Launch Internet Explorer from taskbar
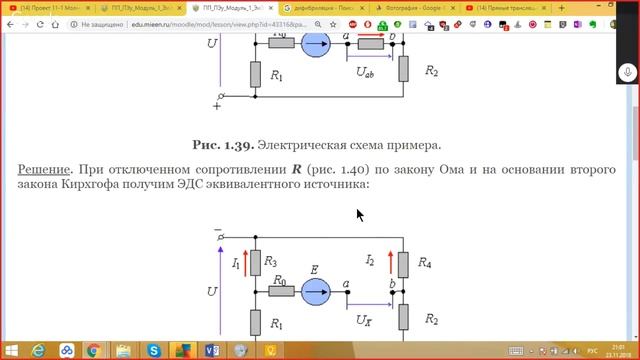The width and height of the screenshot is (640, 360). (x=39, y=351)
